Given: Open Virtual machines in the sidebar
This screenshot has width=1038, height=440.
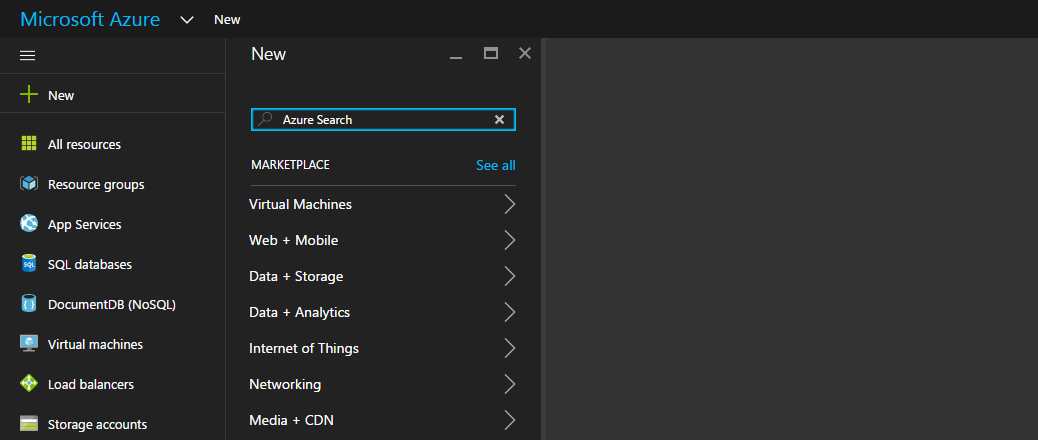Looking at the screenshot, I should pos(95,344).
